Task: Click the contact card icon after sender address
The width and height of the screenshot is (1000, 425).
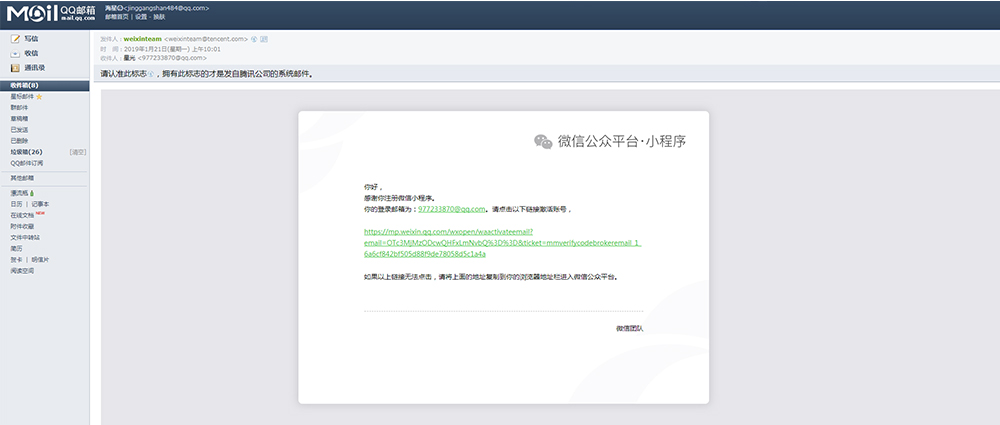Action: [x=264, y=38]
